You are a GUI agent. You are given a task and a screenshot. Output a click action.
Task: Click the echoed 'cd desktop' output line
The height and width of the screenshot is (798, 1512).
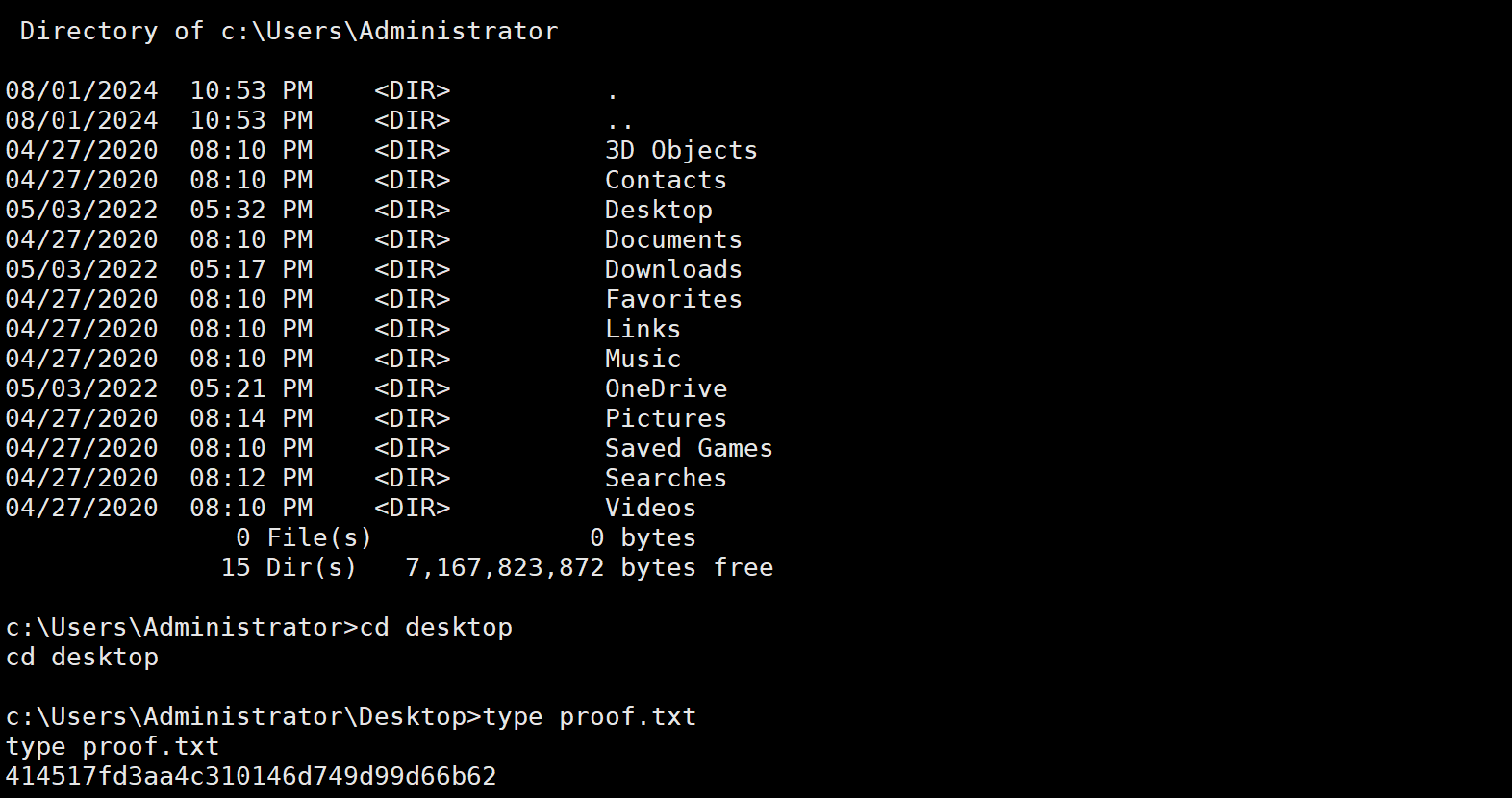tap(82, 658)
